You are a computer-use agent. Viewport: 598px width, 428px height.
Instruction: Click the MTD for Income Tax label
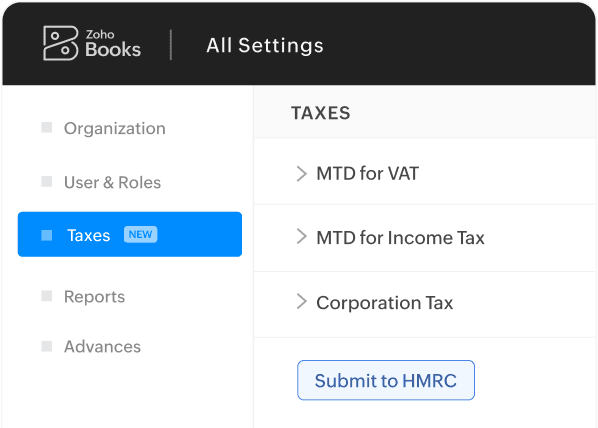point(400,238)
